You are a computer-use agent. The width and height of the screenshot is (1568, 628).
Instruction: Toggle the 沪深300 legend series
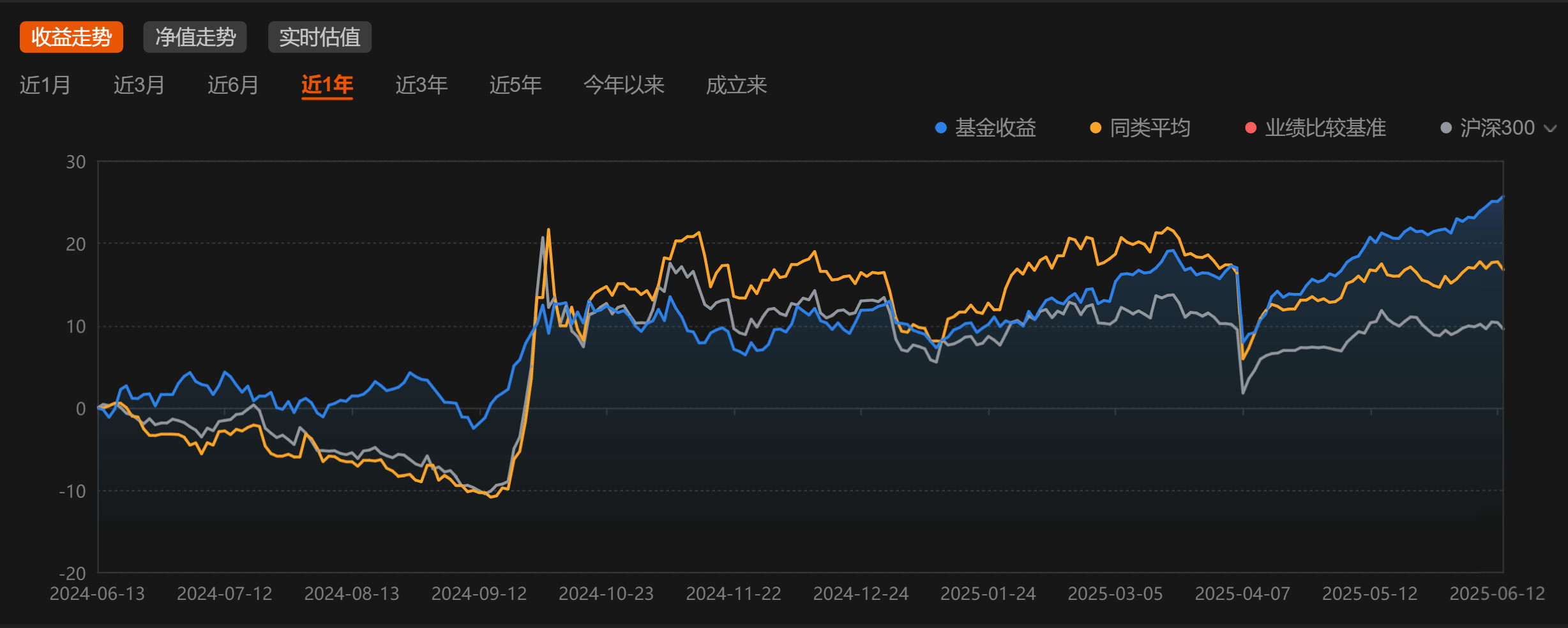click(1488, 128)
